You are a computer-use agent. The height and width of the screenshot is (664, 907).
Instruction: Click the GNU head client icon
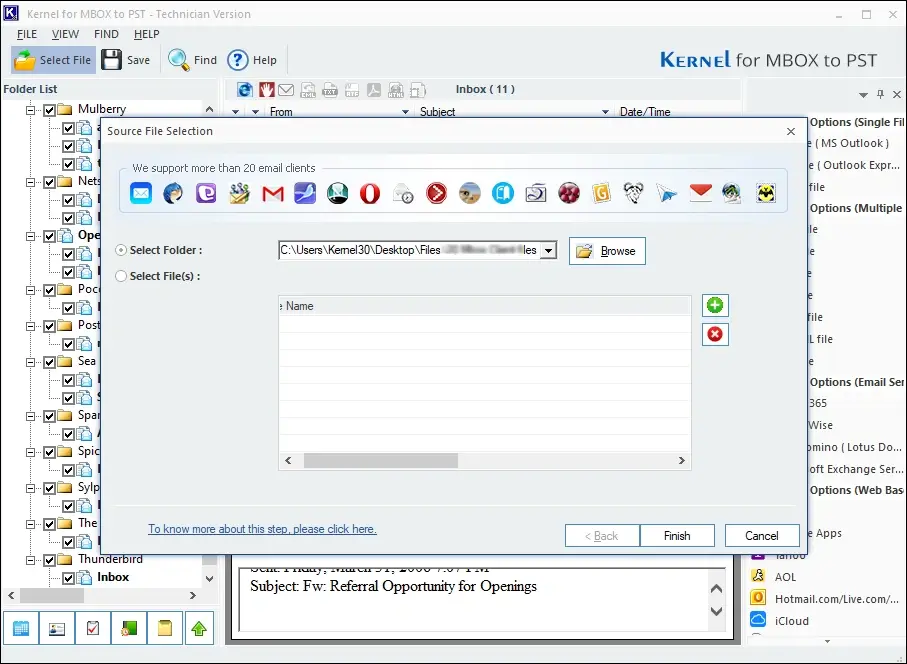633,193
